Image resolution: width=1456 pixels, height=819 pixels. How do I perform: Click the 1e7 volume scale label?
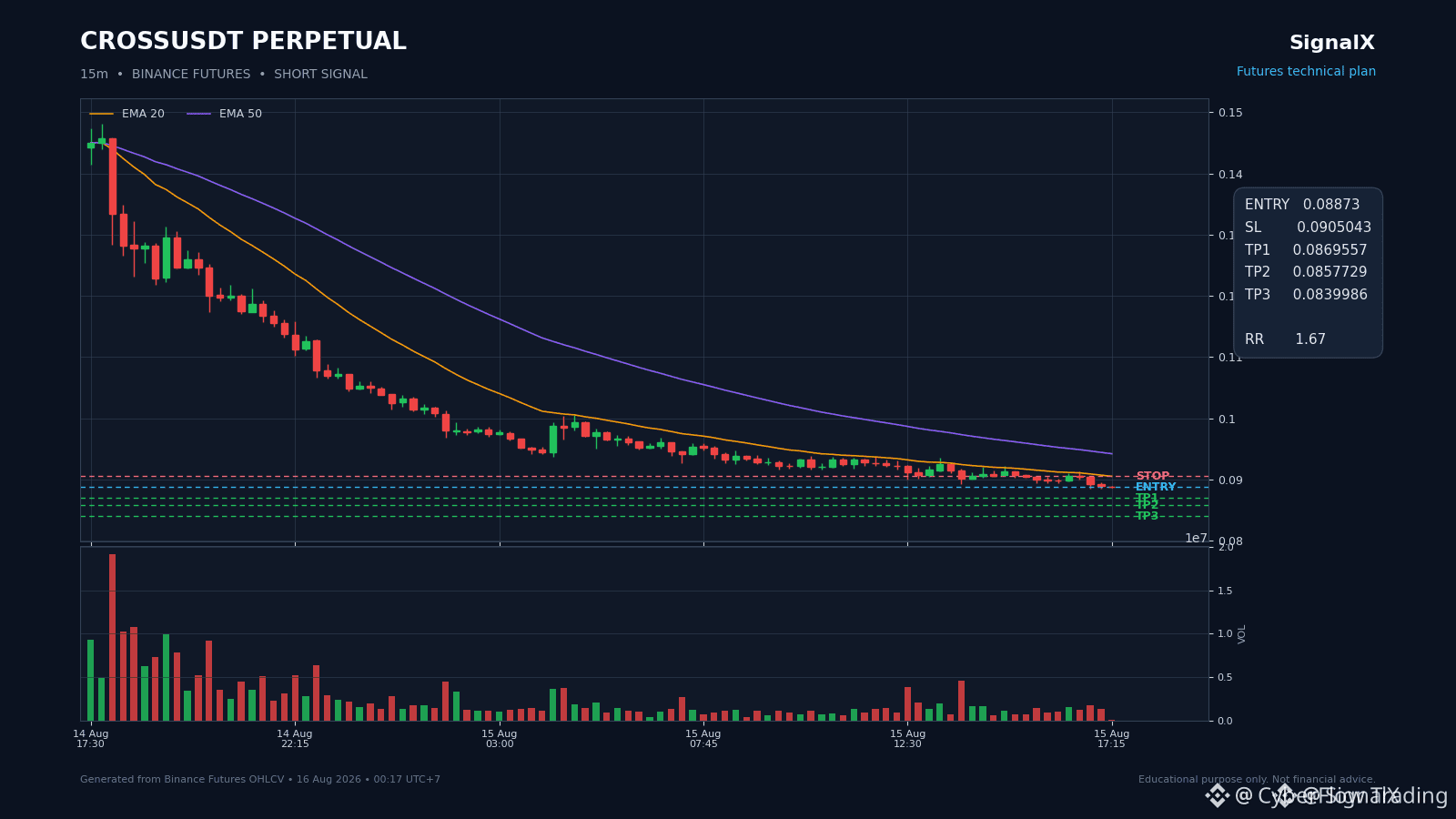click(1196, 538)
